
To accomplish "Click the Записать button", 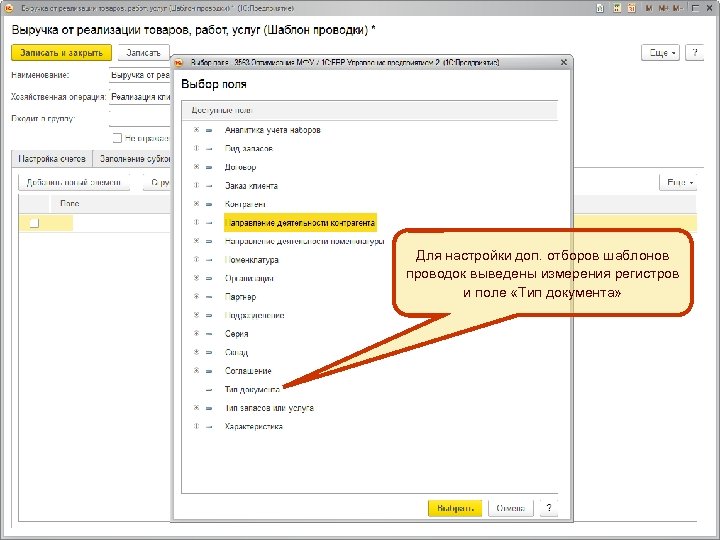I will click(144, 53).
